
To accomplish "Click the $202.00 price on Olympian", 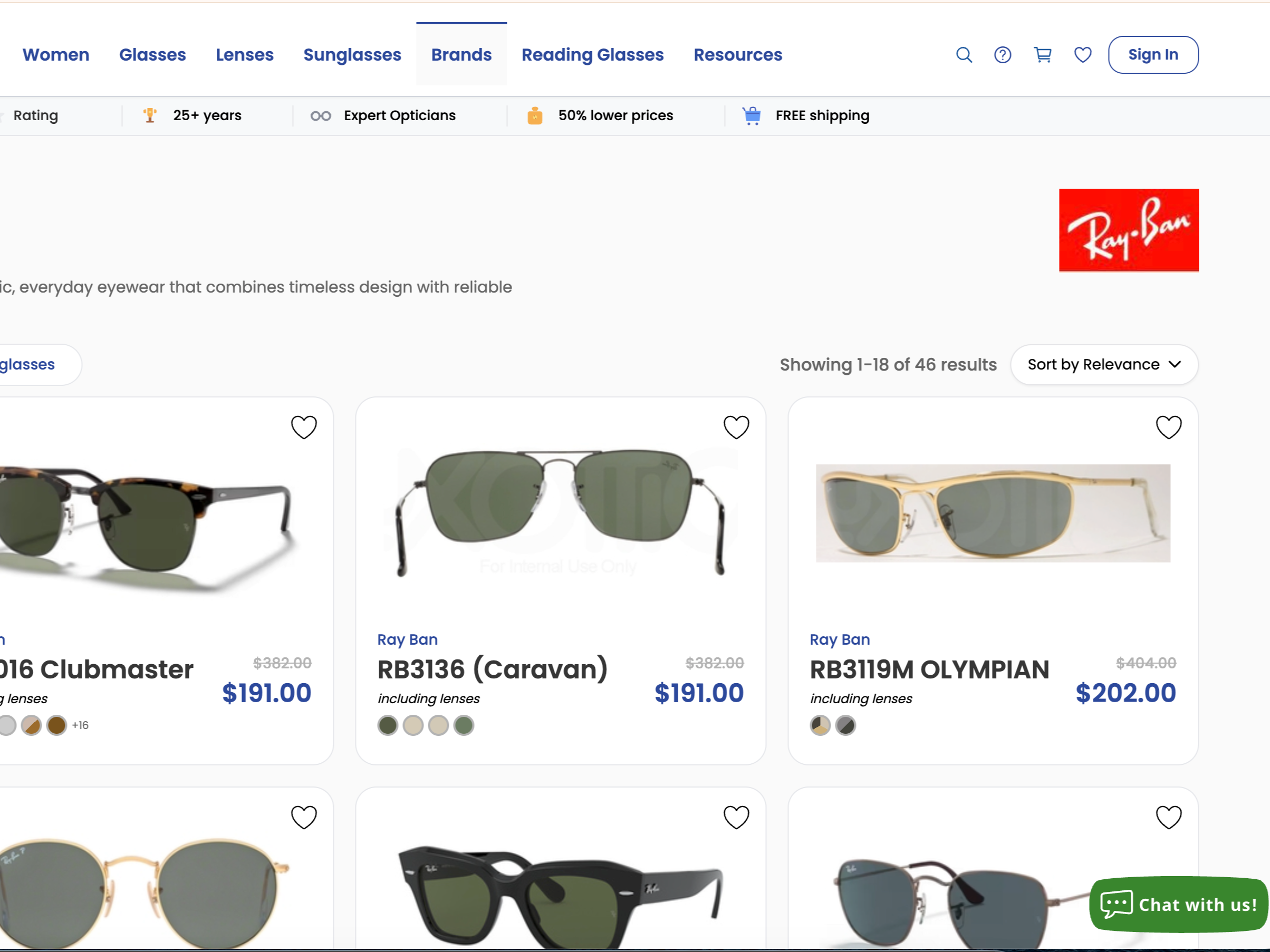I will coord(1126,693).
